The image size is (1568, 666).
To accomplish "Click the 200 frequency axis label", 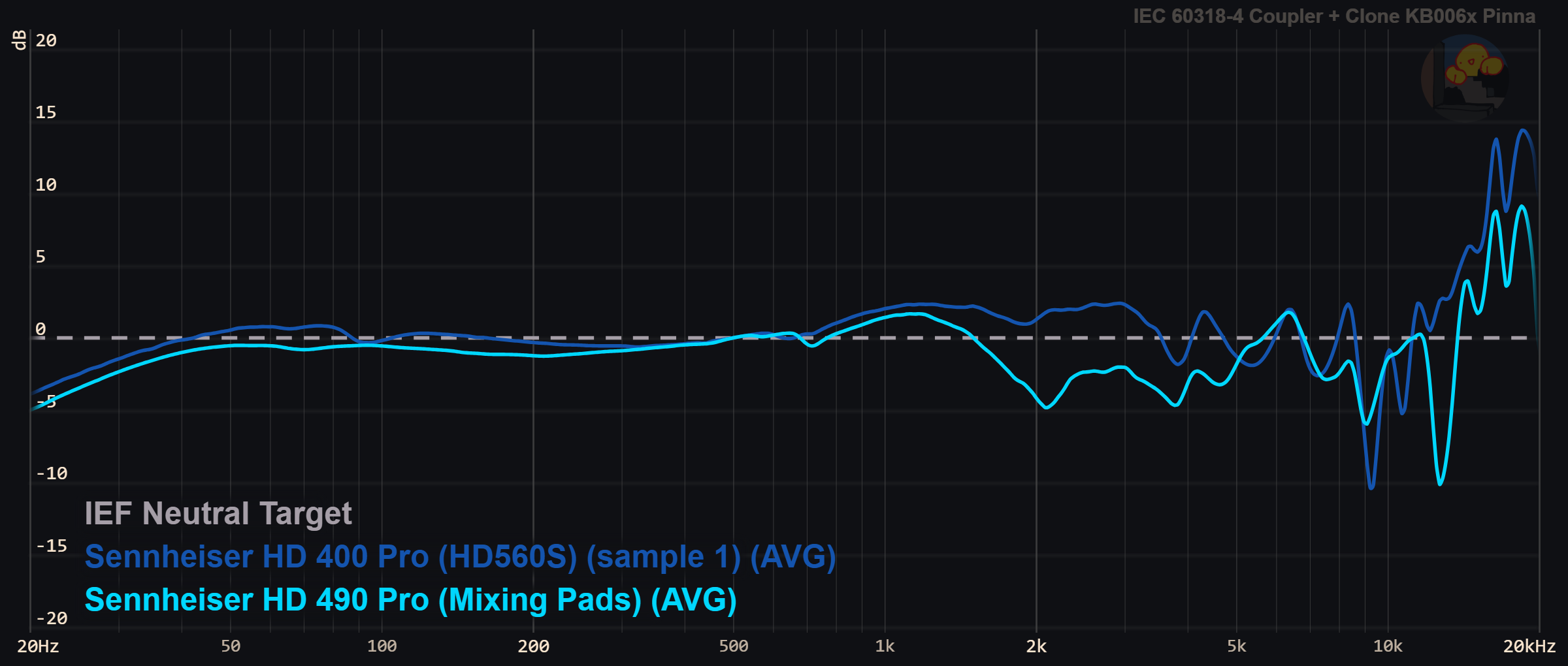I will [533, 646].
